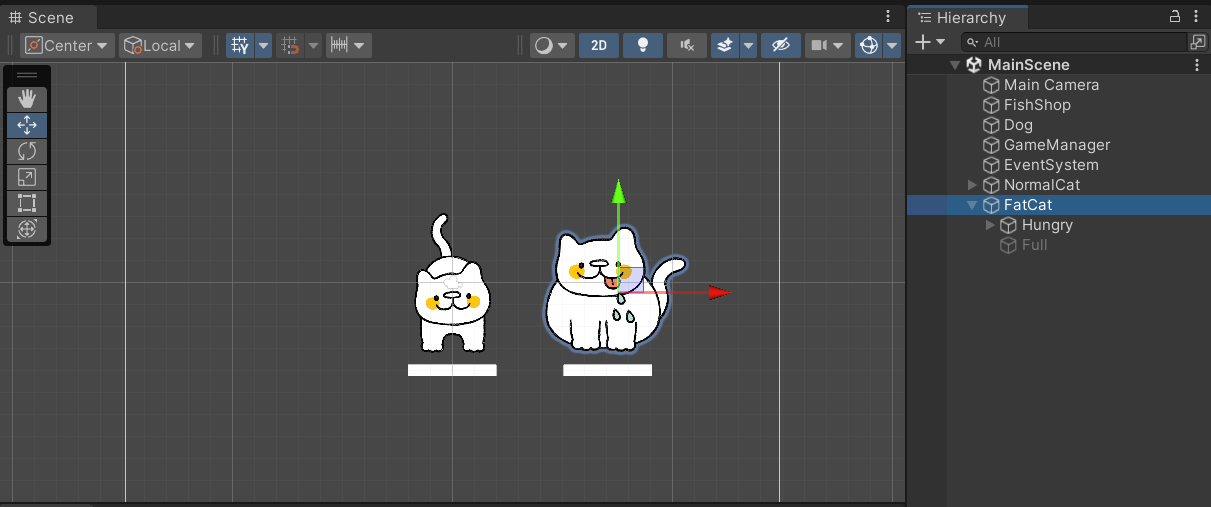1211x507 pixels.
Task: Click the GameManager cube icon
Action: [x=992, y=145]
